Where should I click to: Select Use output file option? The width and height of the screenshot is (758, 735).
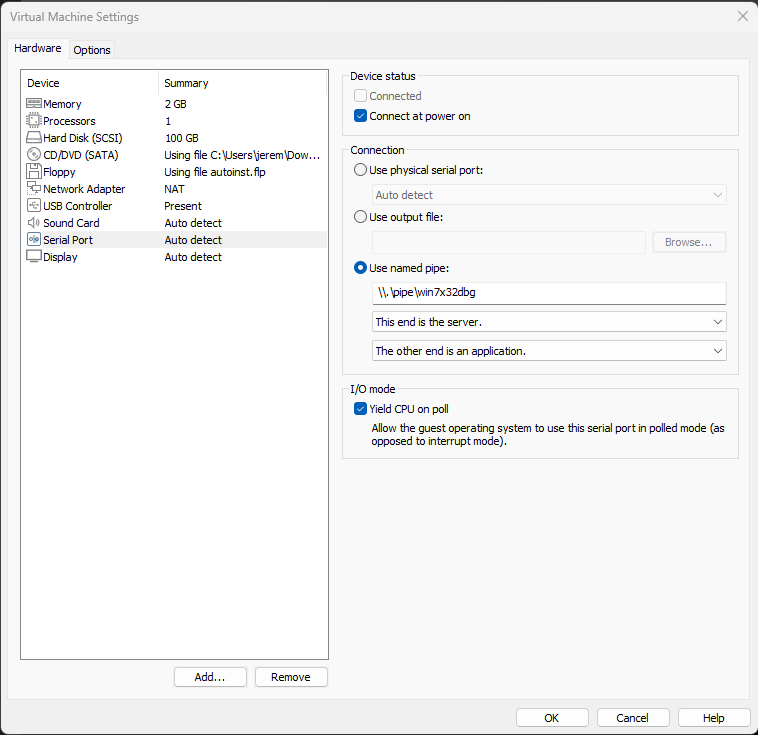tap(360, 217)
